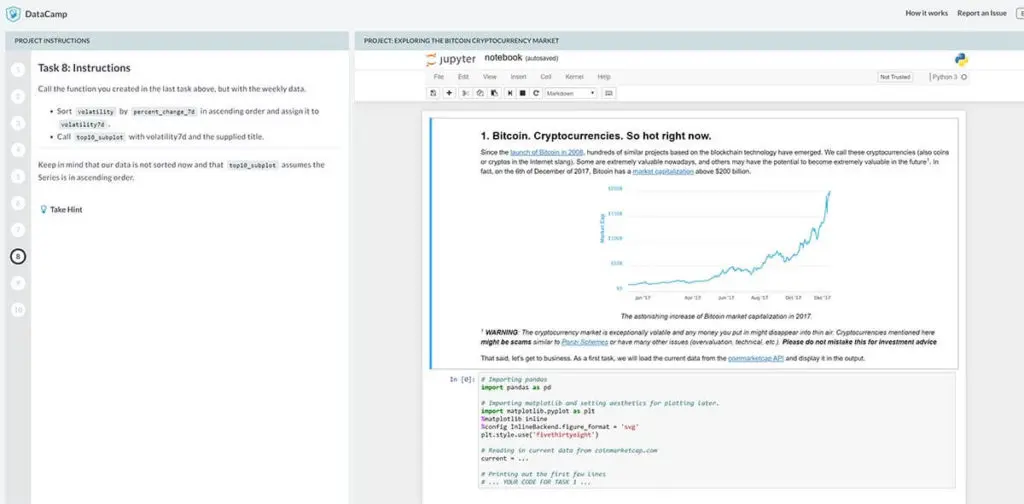
Task: Open the coinmarketcap API link
Action: [756, 358]
